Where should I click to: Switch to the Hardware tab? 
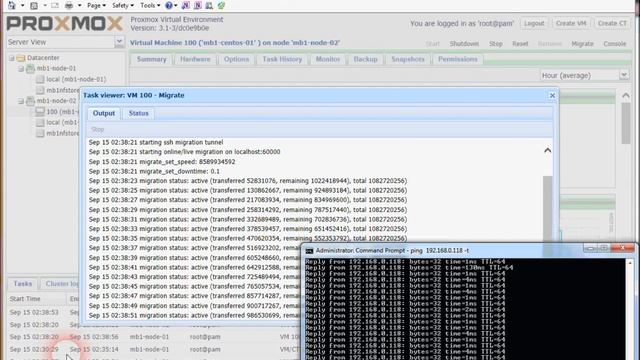click(x=195, y=59)
